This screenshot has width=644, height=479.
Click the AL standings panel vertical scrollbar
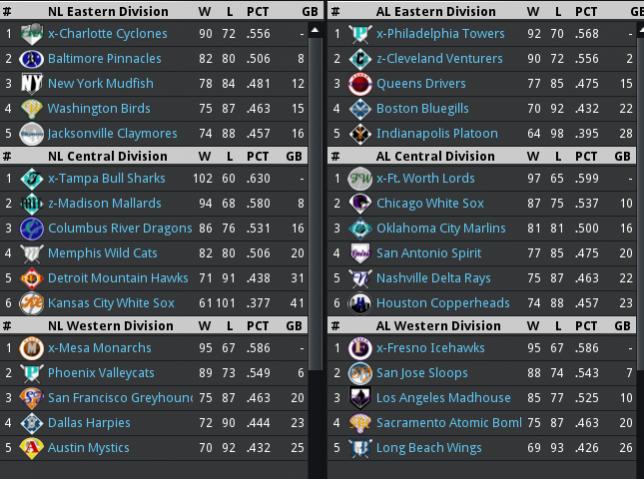pos(639,240)
